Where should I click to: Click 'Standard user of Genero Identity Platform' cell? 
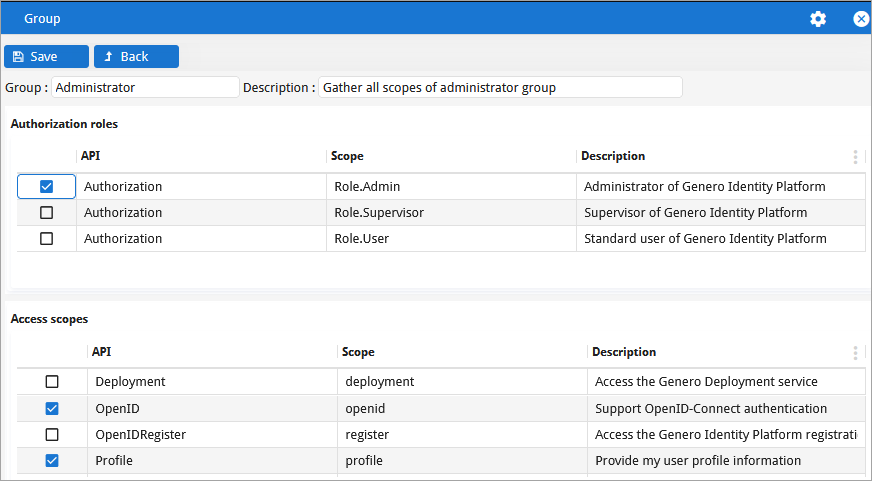point(721,239)
